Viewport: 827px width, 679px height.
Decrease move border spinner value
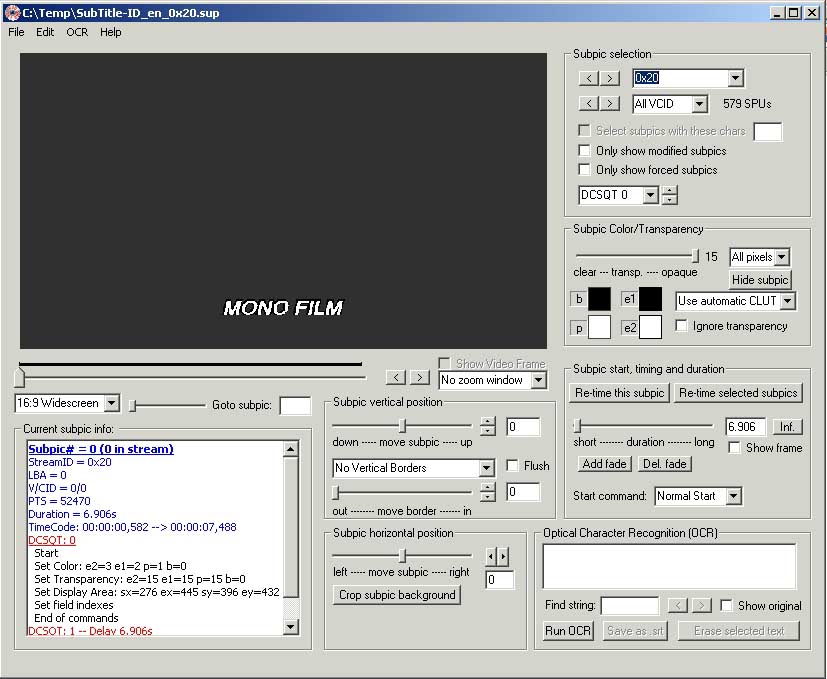(x=488, y=496)
